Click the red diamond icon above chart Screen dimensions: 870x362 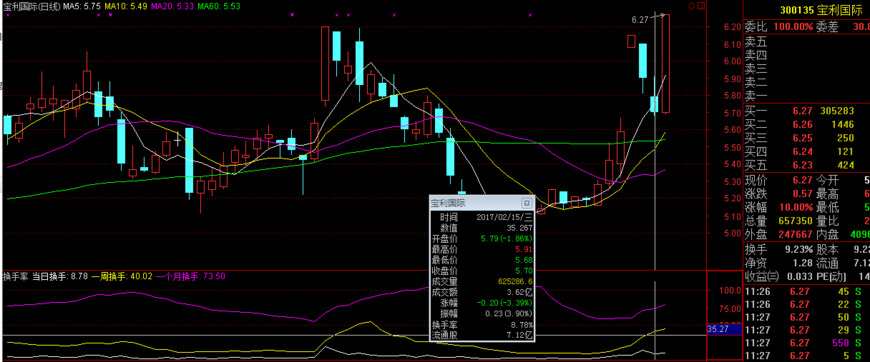[691, 6]
